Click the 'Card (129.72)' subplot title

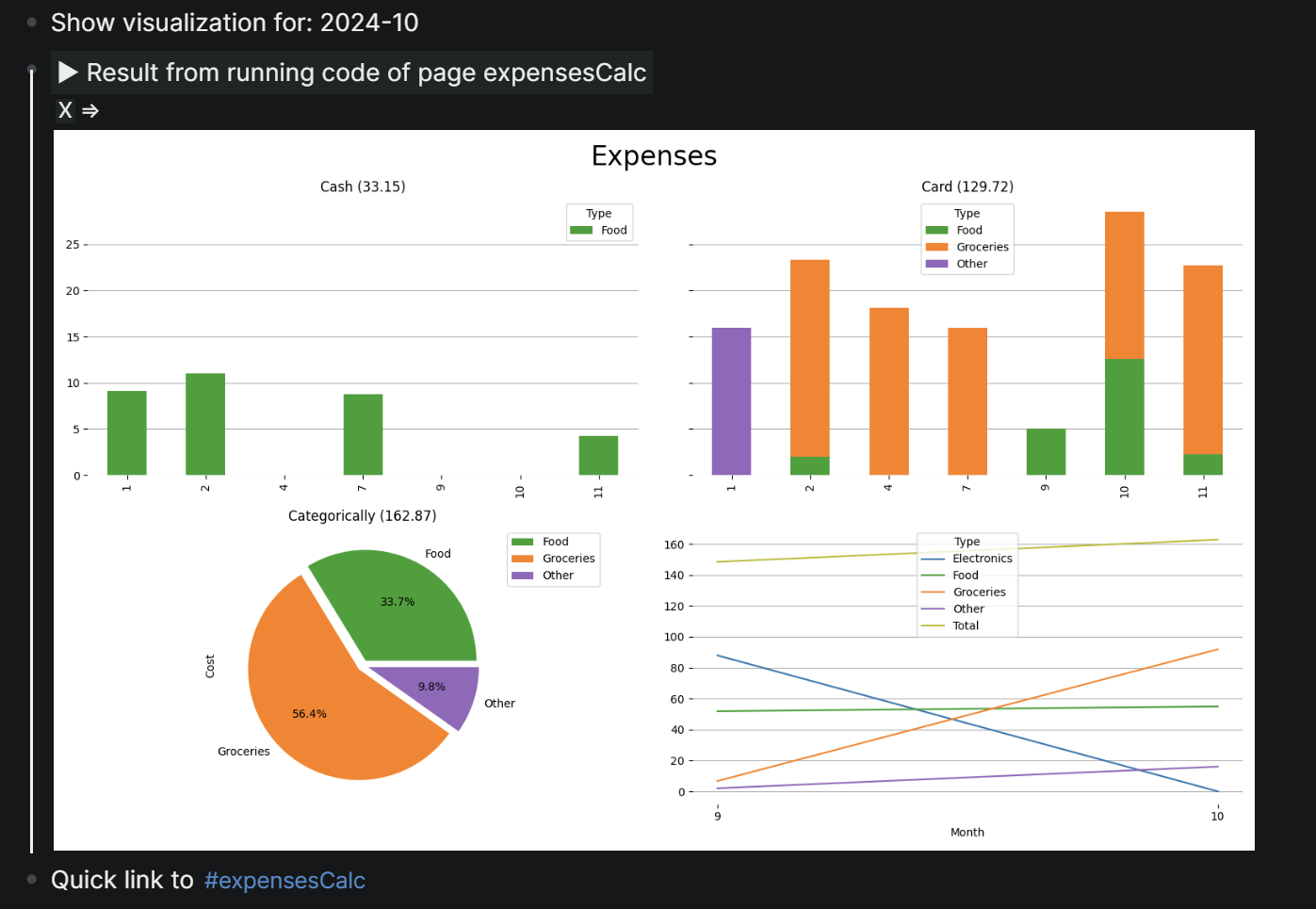coord(967,187)
